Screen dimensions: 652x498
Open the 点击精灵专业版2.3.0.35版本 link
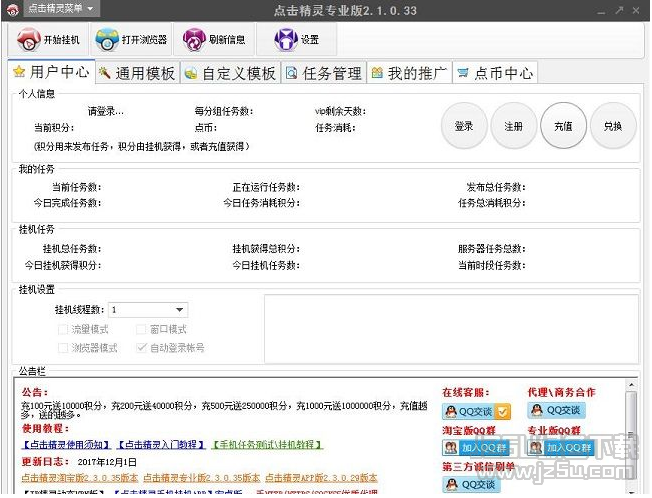(202, 478)
